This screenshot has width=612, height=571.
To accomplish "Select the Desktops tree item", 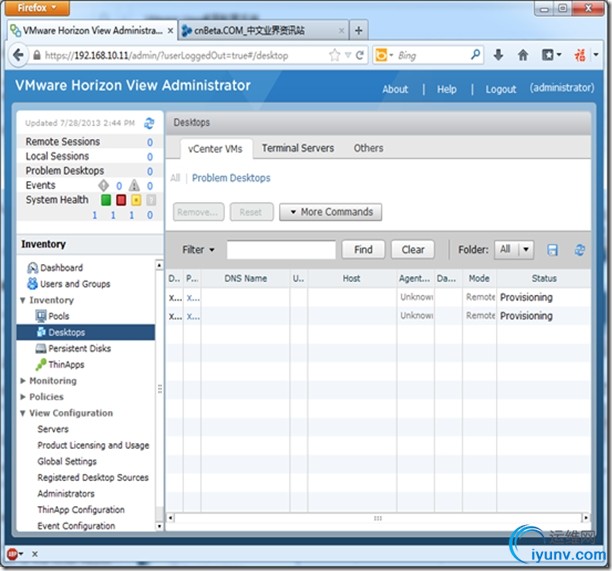I will [x=85, y=332].
